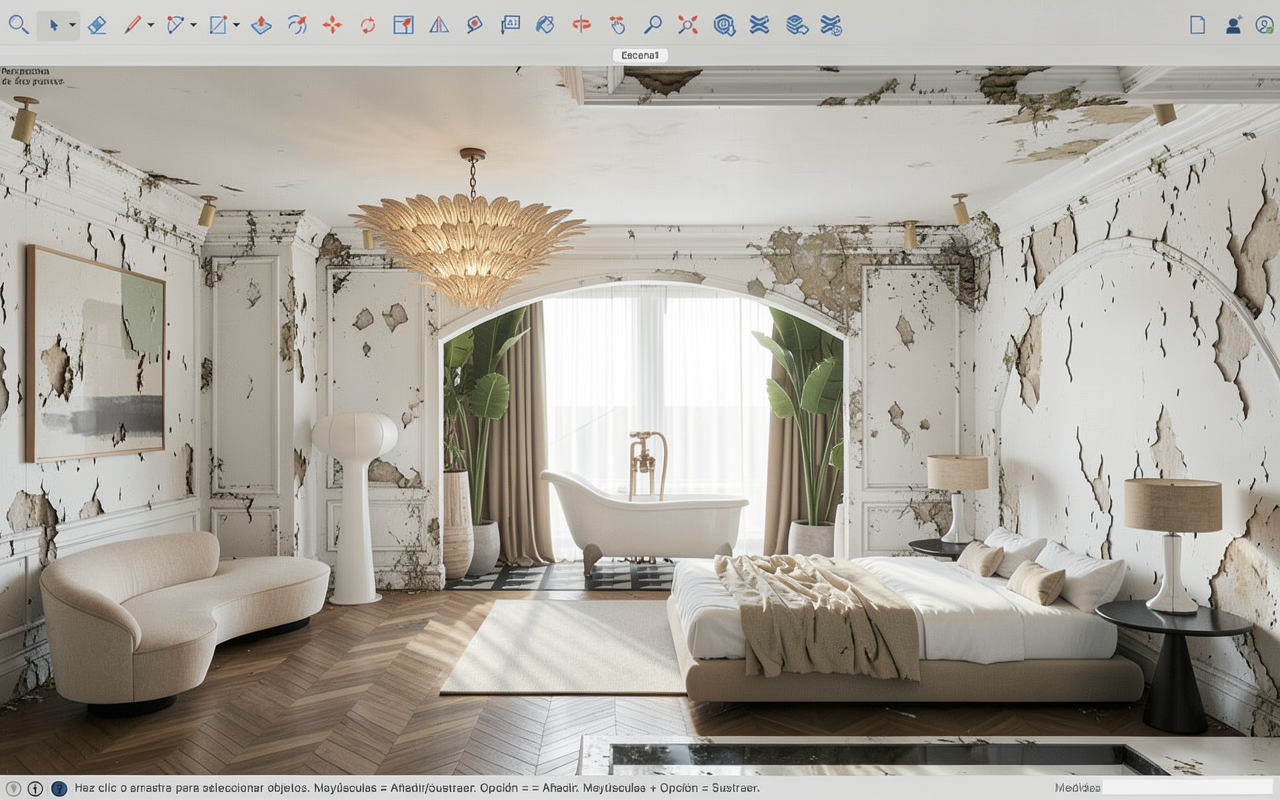The width and height of the screenshot is (1280, 800).
Task: Select the Pan hand tool
Action: pos(617,25)
